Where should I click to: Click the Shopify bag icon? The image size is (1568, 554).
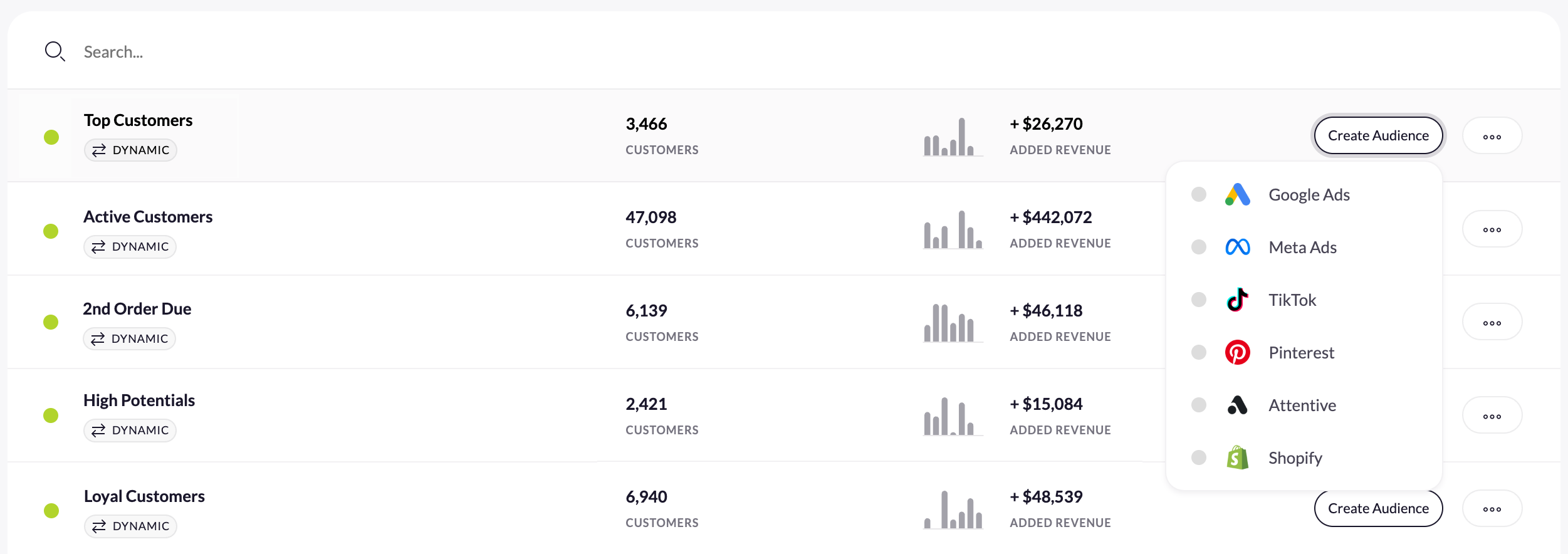coord(1237,458)
